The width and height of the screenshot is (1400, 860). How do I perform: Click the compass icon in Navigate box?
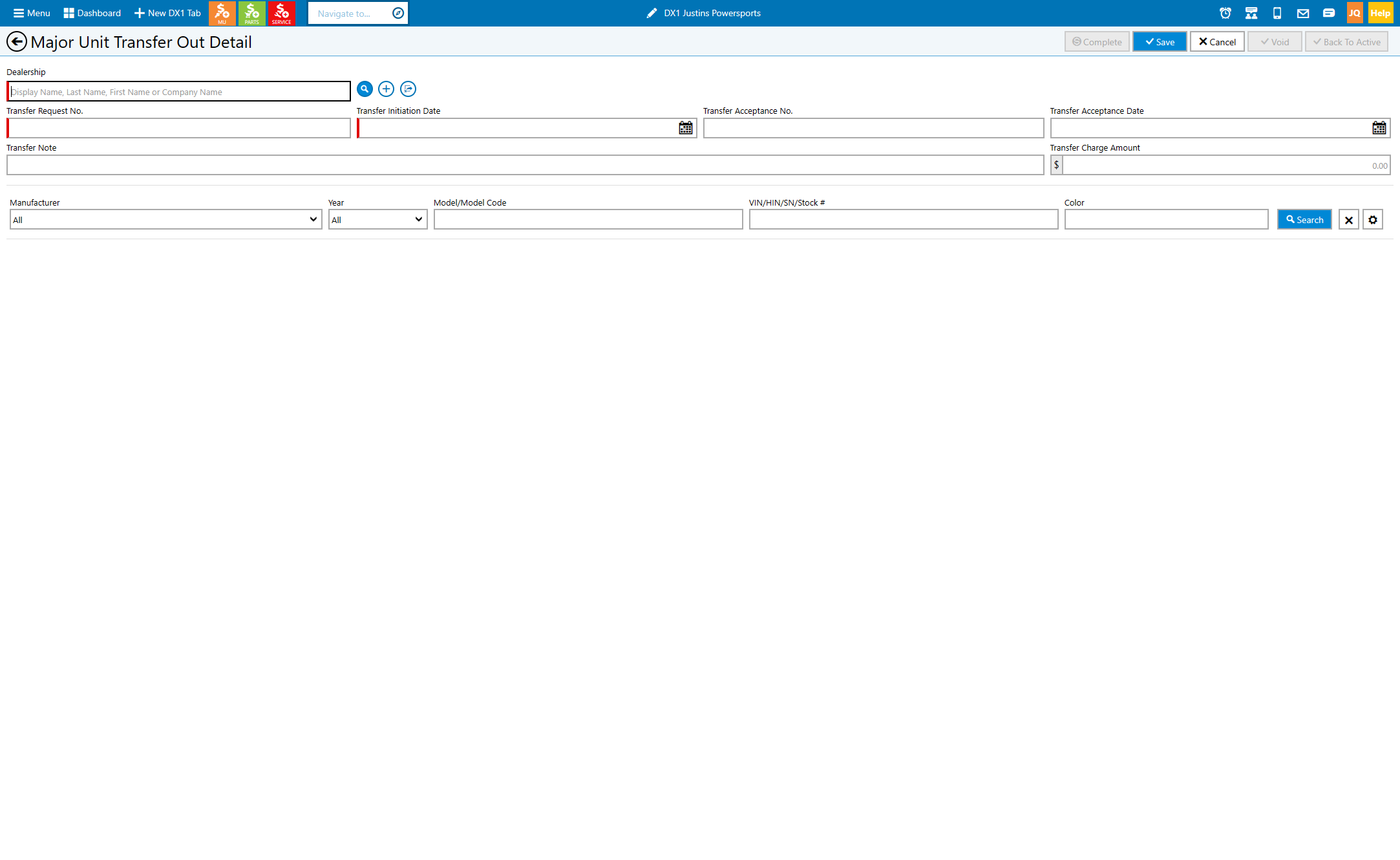[x=398, y=13]
